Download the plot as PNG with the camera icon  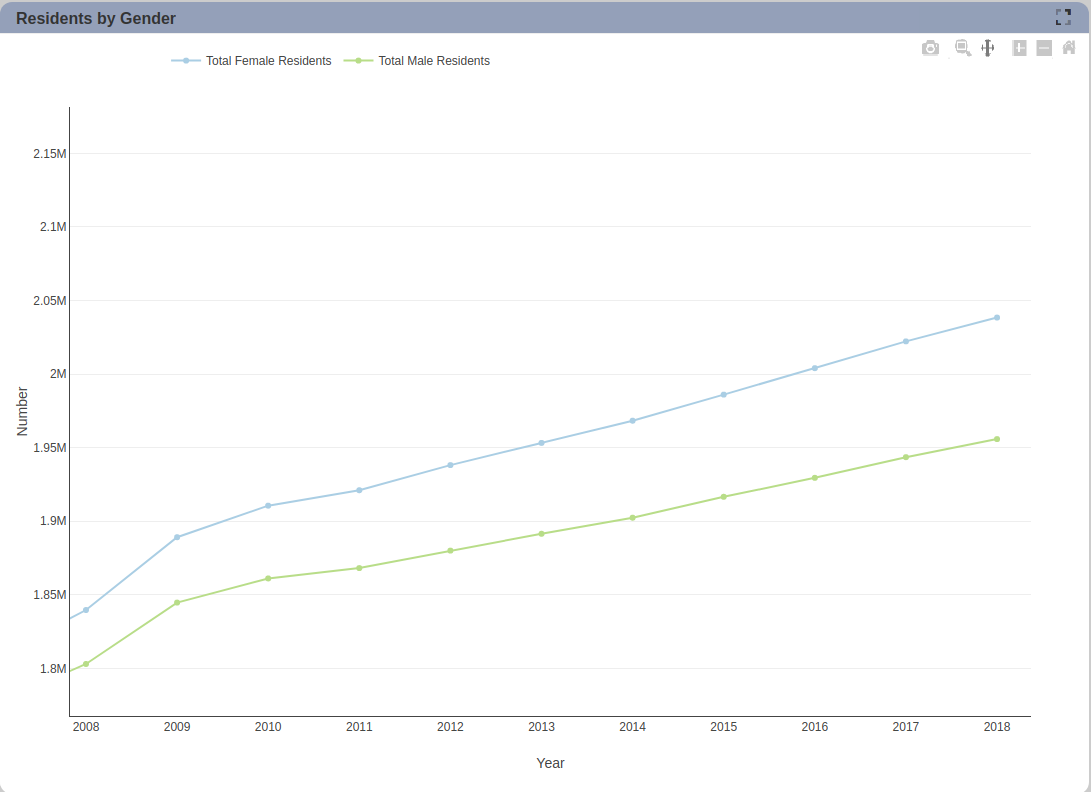point(930,48)
